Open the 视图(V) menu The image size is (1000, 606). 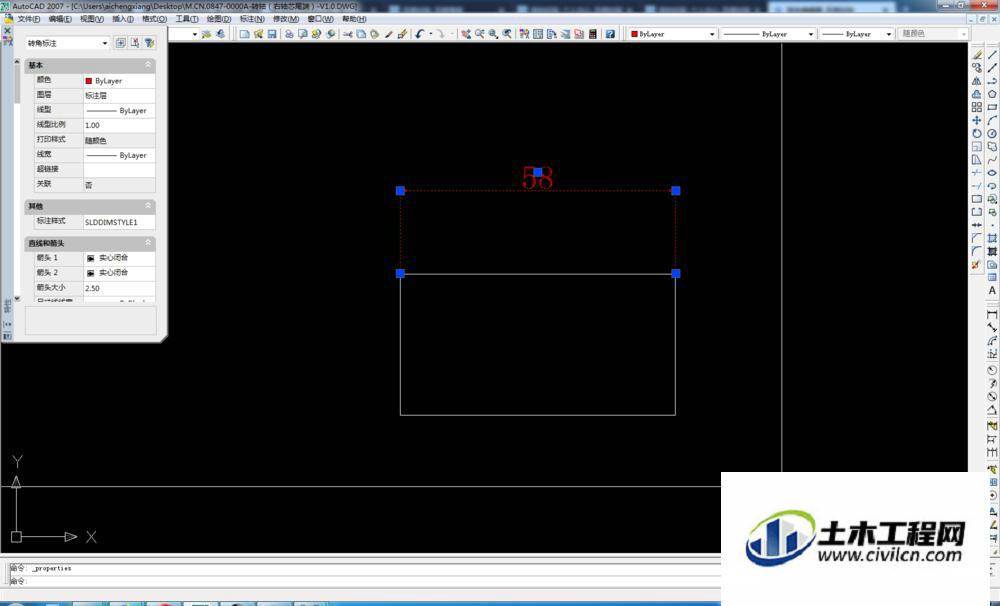(x=92, y=19)
